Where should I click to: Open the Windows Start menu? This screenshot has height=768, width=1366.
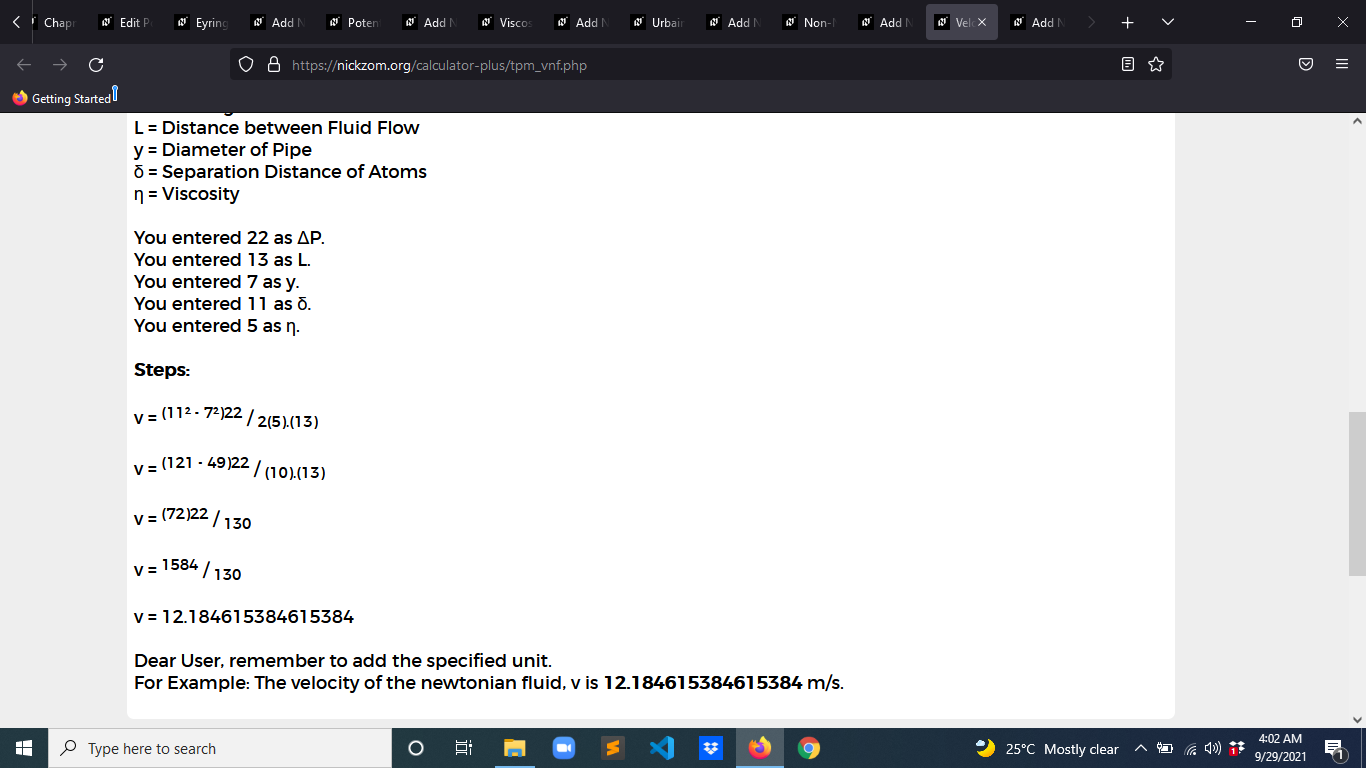(24, 748)
